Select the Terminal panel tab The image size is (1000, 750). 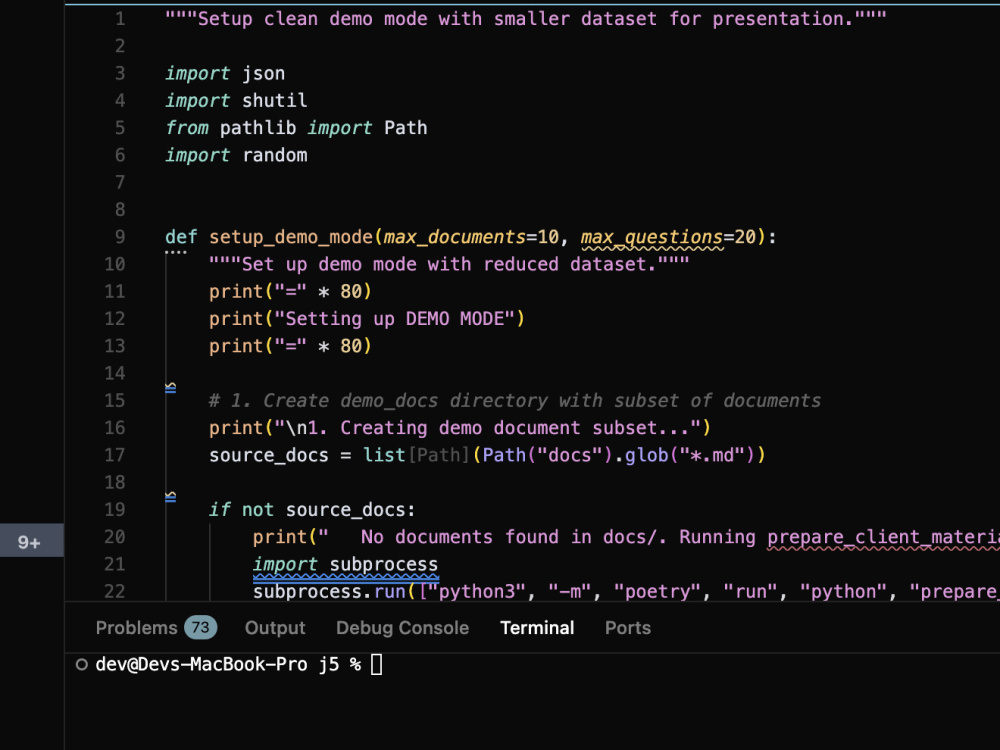tap(537, 628)
